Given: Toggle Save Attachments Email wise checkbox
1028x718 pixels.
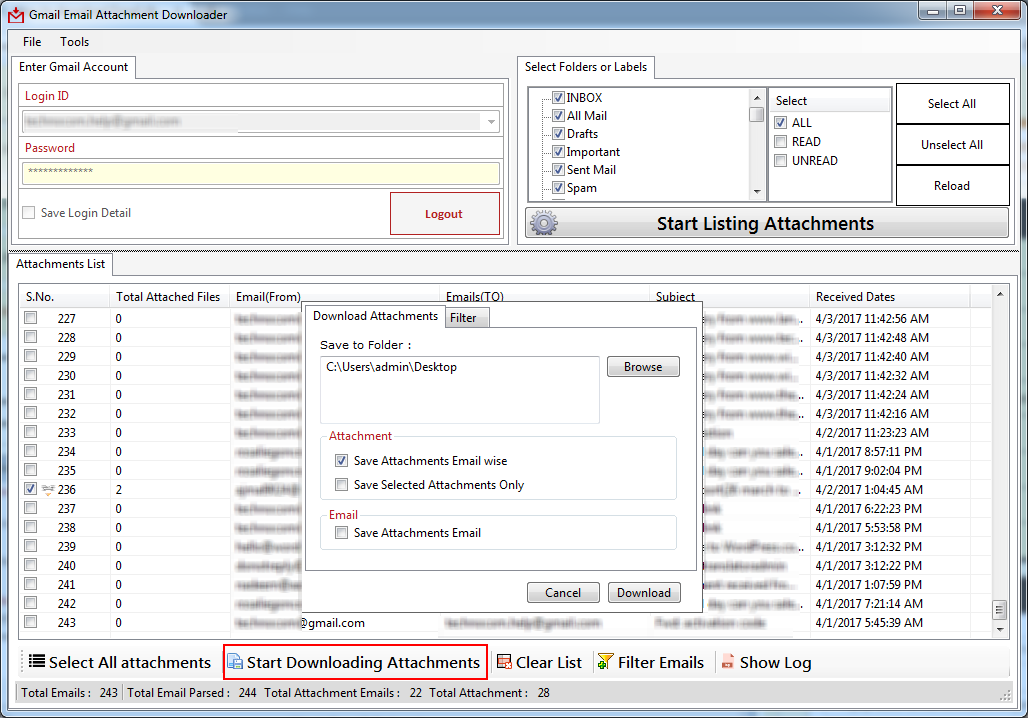Looking at the screenshot, I should (342, 461).
